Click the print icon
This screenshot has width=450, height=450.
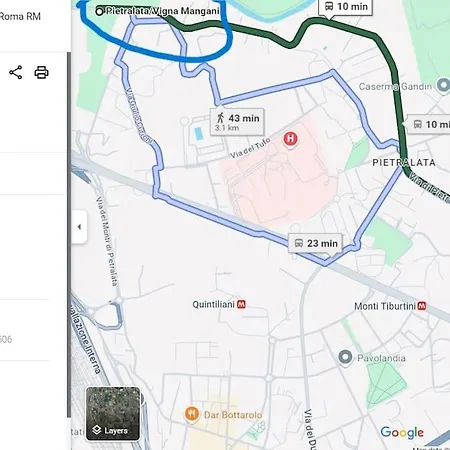point(41,72)
